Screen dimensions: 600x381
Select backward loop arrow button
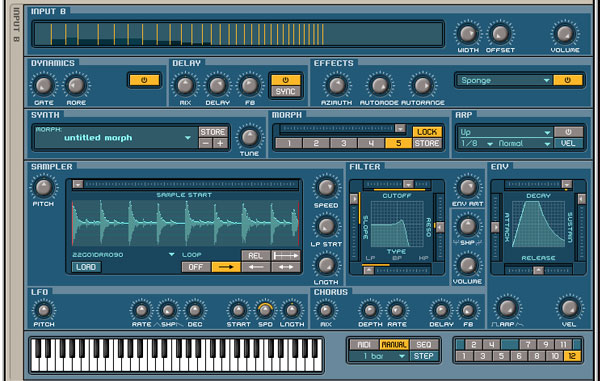pos(256,267)
